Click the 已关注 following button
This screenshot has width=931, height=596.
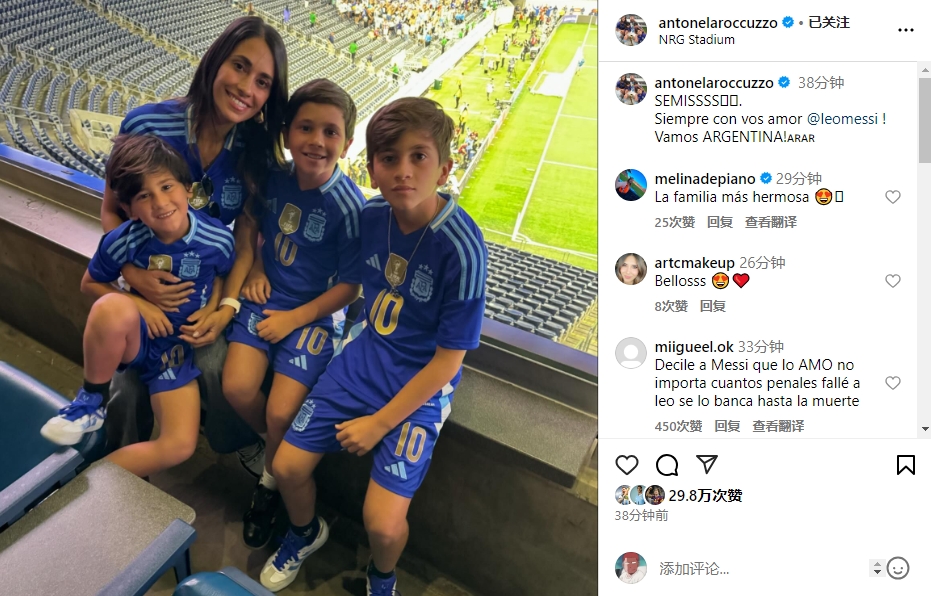point(829,23)
